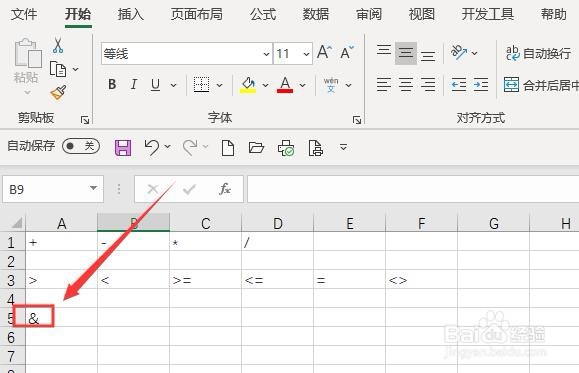Select the Format Painter brush
This screenshot has height=373, width=579.
click(x=58, y=92)
